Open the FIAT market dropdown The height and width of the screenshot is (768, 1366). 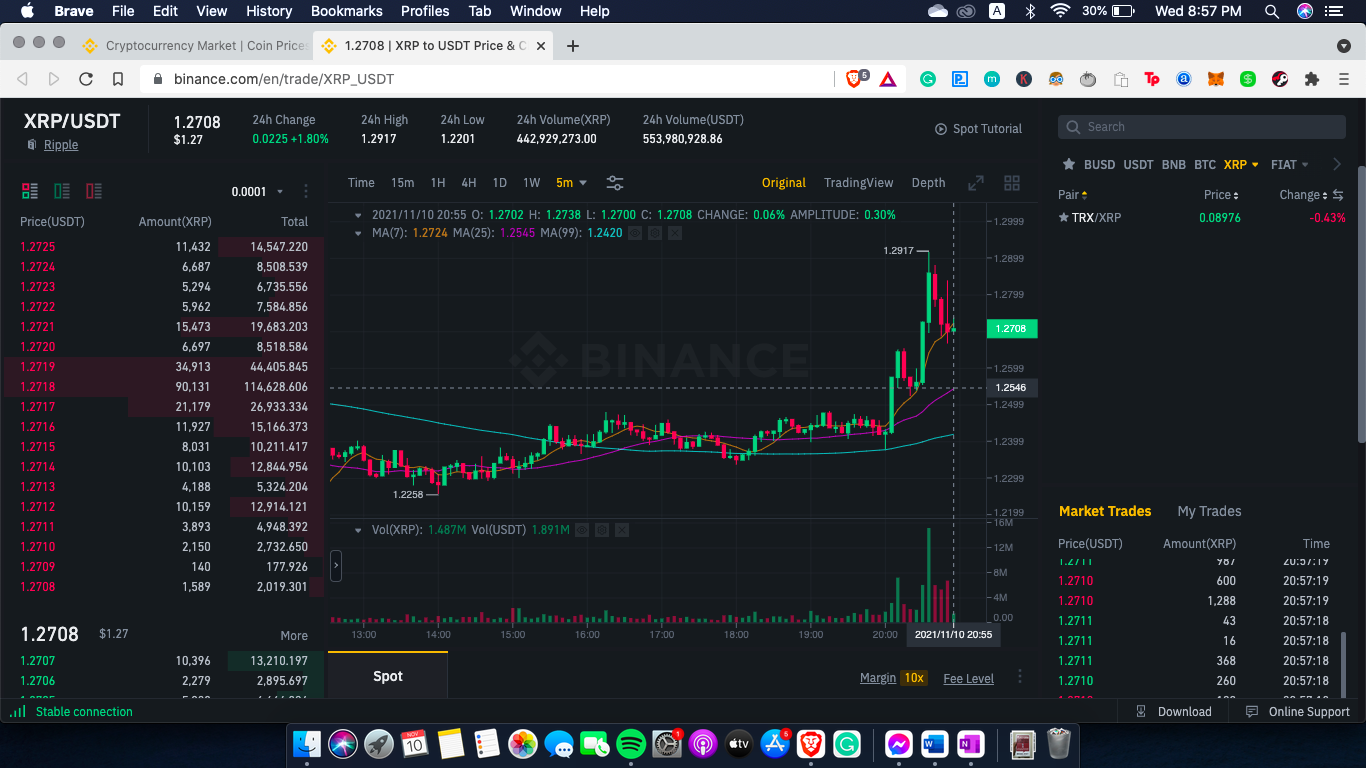1290,165
